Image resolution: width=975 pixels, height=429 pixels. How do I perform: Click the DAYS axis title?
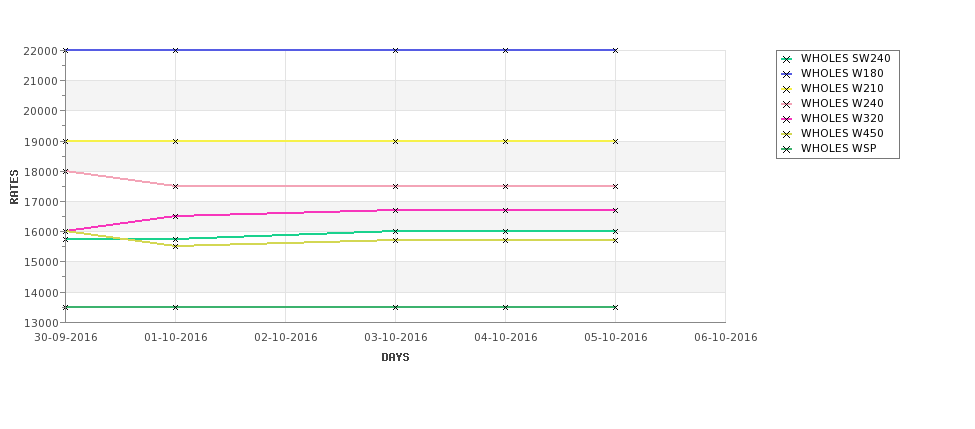point(395,357)
